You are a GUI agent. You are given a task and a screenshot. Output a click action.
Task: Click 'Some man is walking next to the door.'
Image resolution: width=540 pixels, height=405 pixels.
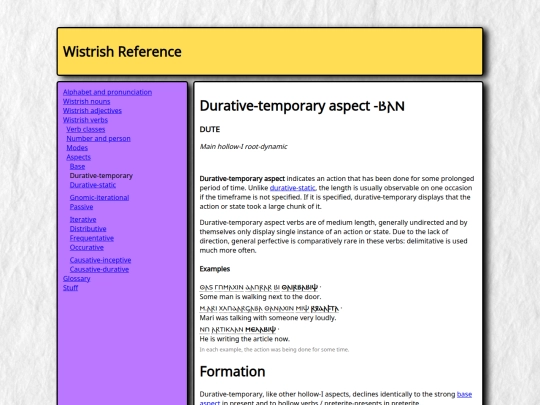click(x=260, y=297)
